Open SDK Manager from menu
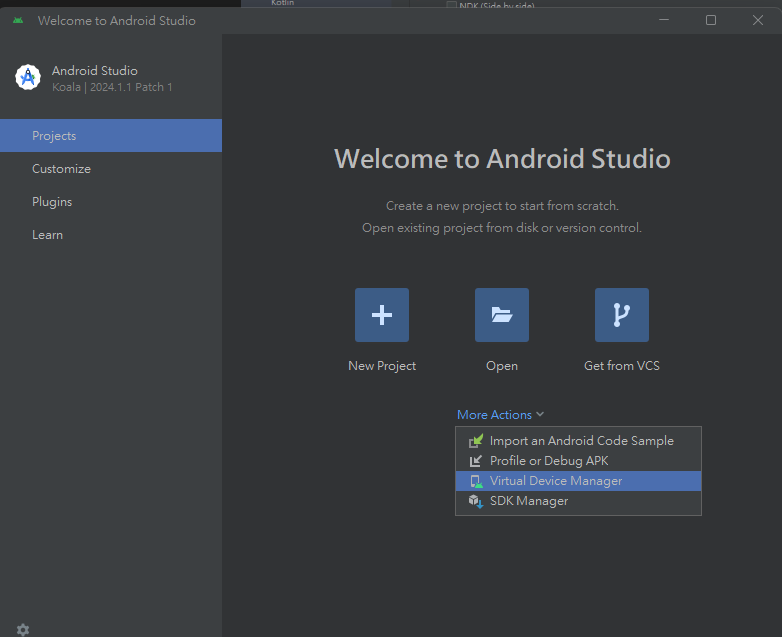This screenshot has height=637, width=782. pos(579,501)
